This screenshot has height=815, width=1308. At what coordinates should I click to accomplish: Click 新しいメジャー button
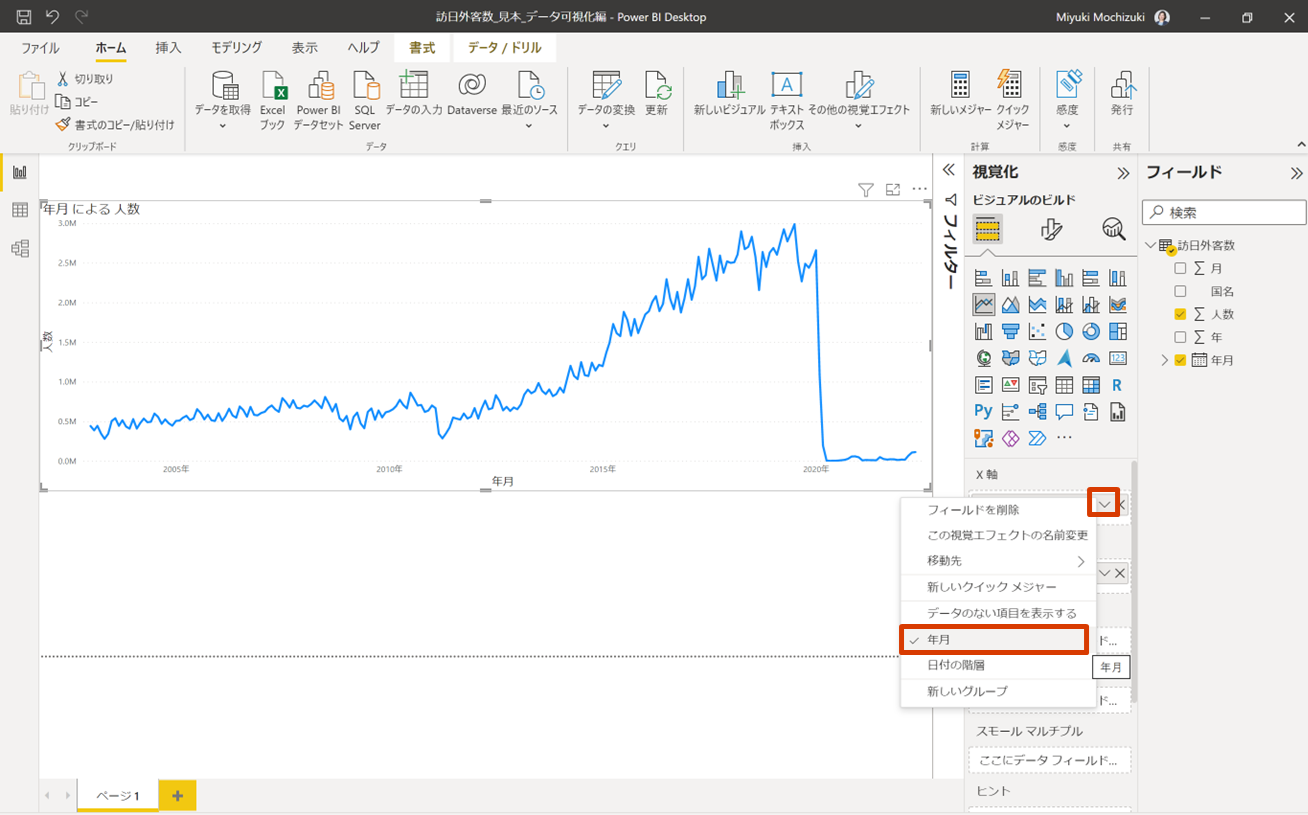point(960,94)
